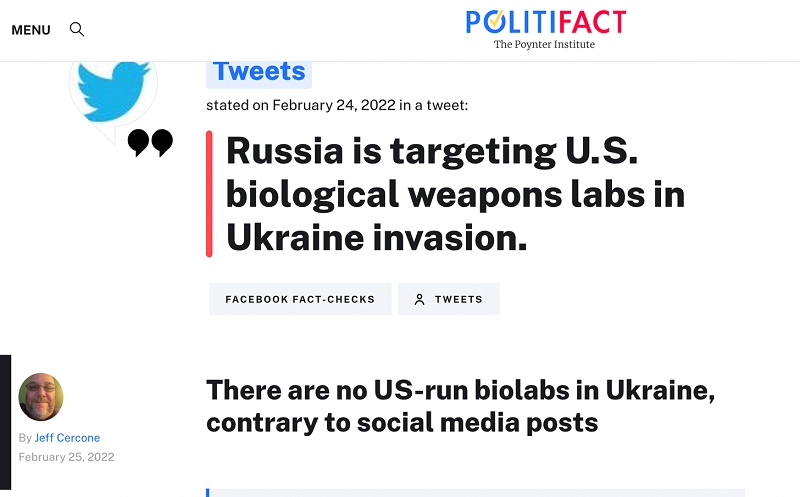Open the MENU navigation
The height and width of the screenshot is (497, 800).
pos(31,30)
